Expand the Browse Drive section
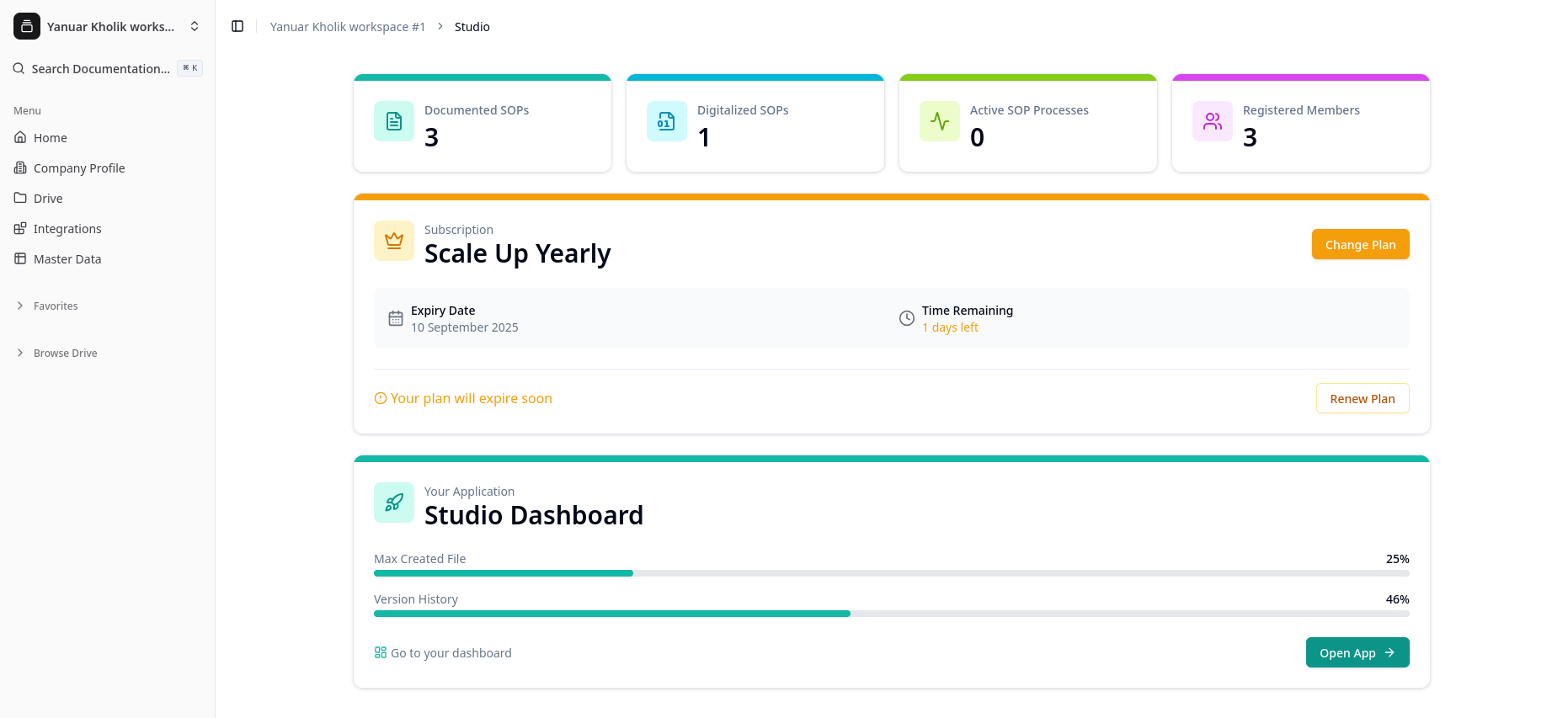This screenshot has width=1568, height=718. (x=65, y=354)
